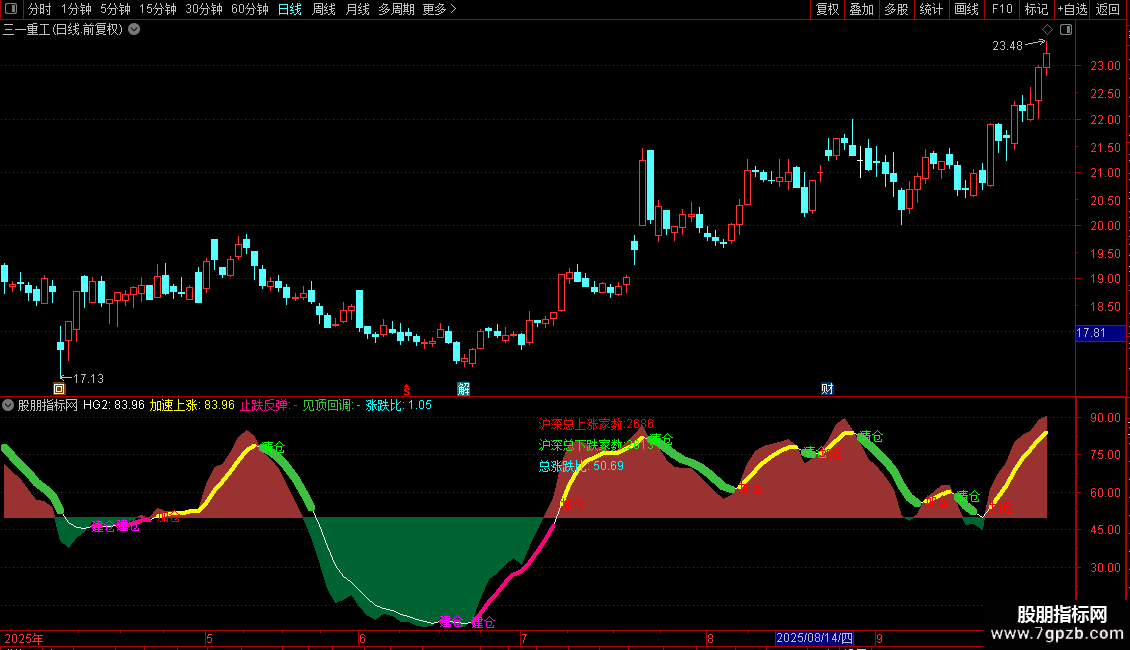Click the 加速上涨: 83.96 indicator value
Screen dimensions: 1130x650
192,405
